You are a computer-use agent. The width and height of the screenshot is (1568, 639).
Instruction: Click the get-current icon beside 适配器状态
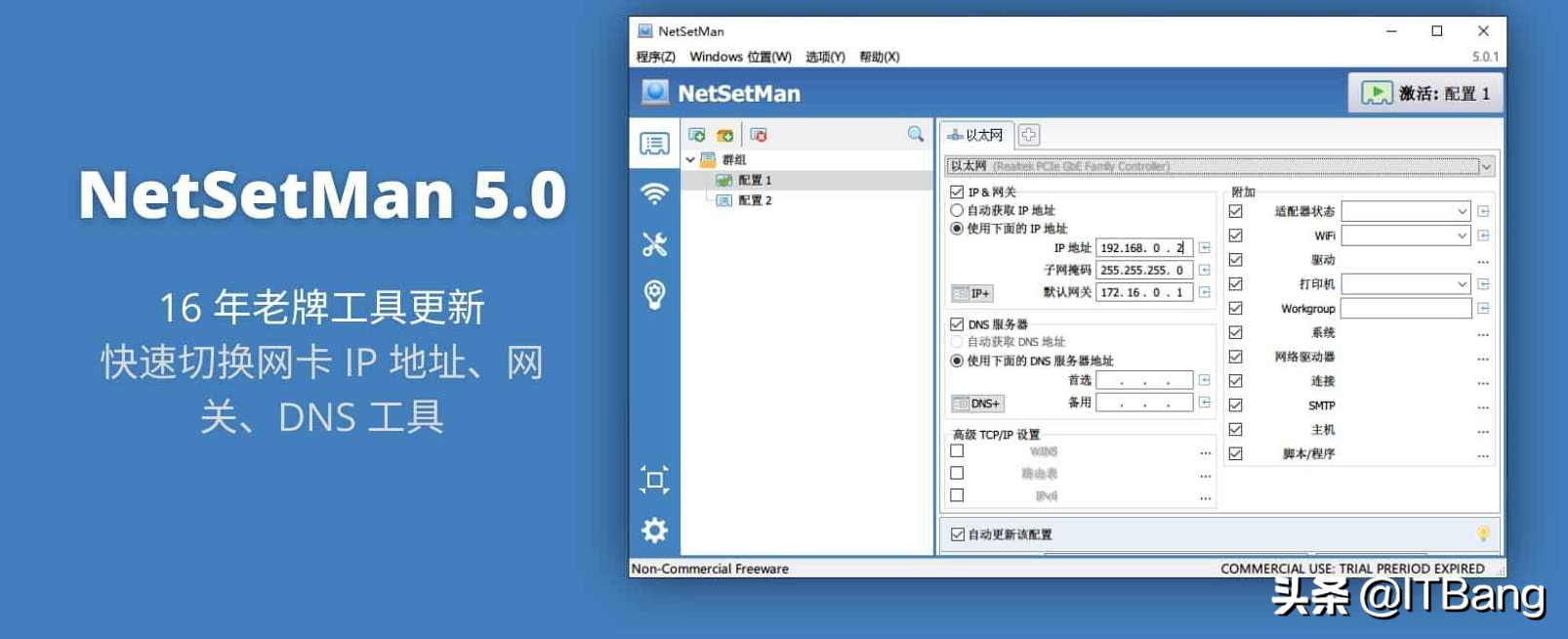tap(1483, 211)
